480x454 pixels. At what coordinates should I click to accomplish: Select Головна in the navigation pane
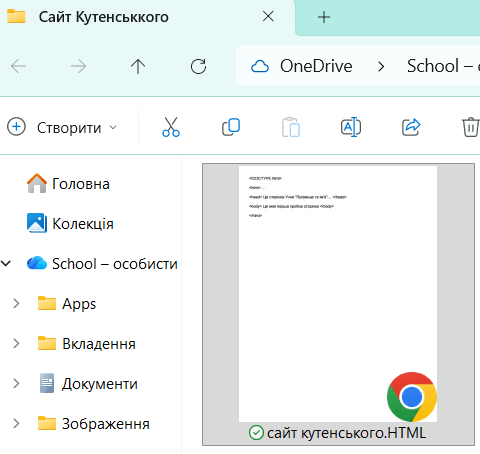coord(81,184)
